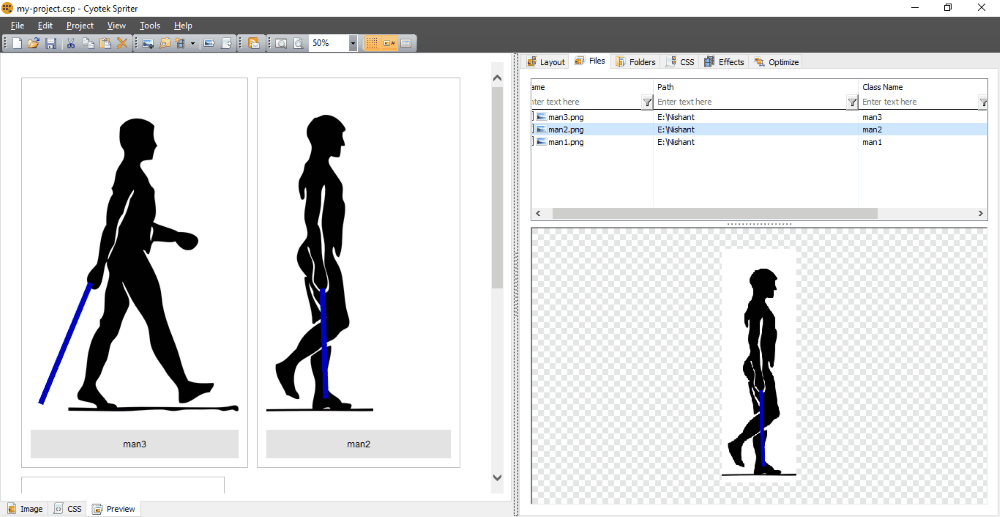Switch to the Effects tab
Image resolution: width=1000 pixels, height=517 pixels.
pos(724,62)
